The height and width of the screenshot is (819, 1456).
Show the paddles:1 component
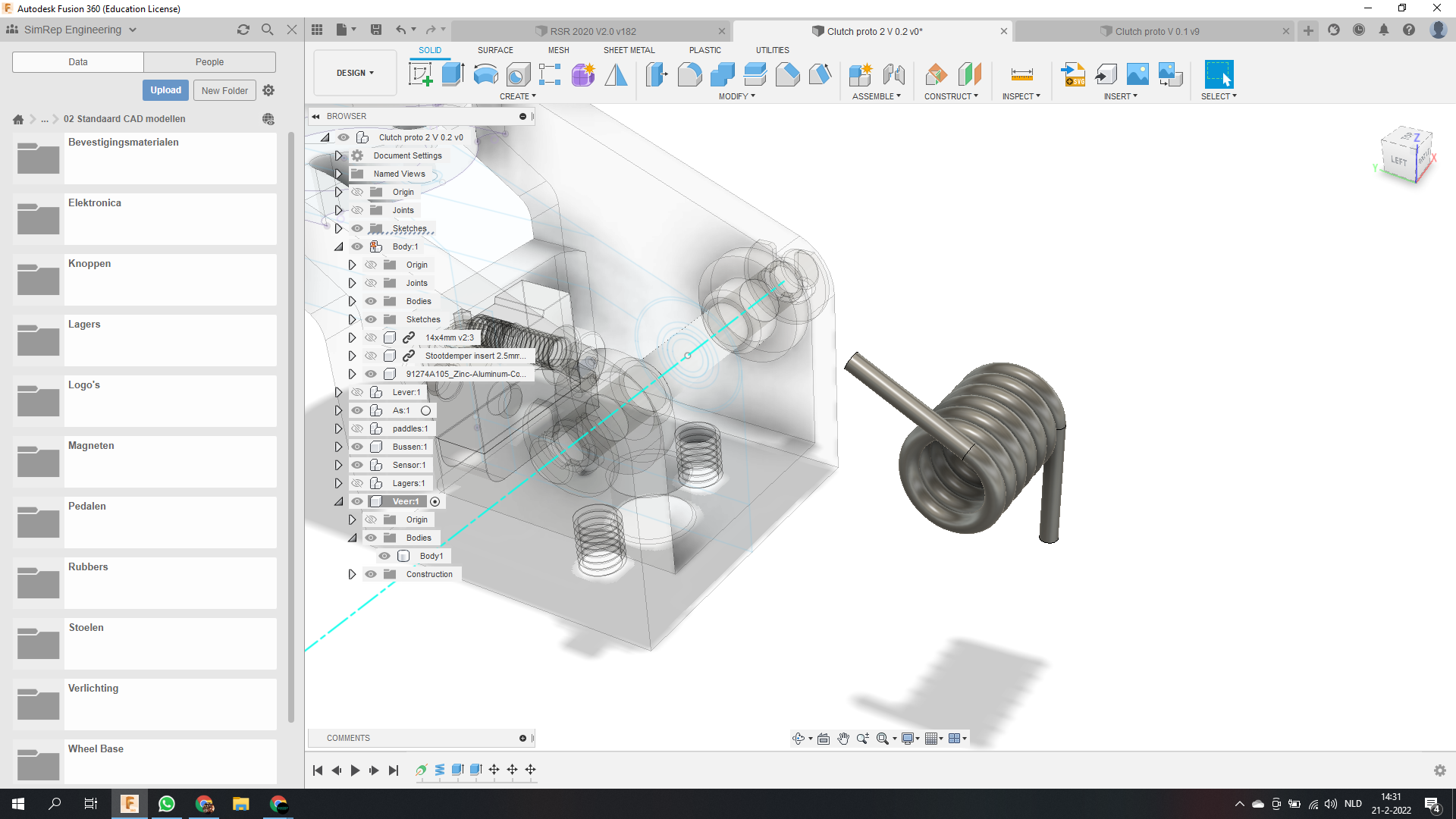[357, 428]
